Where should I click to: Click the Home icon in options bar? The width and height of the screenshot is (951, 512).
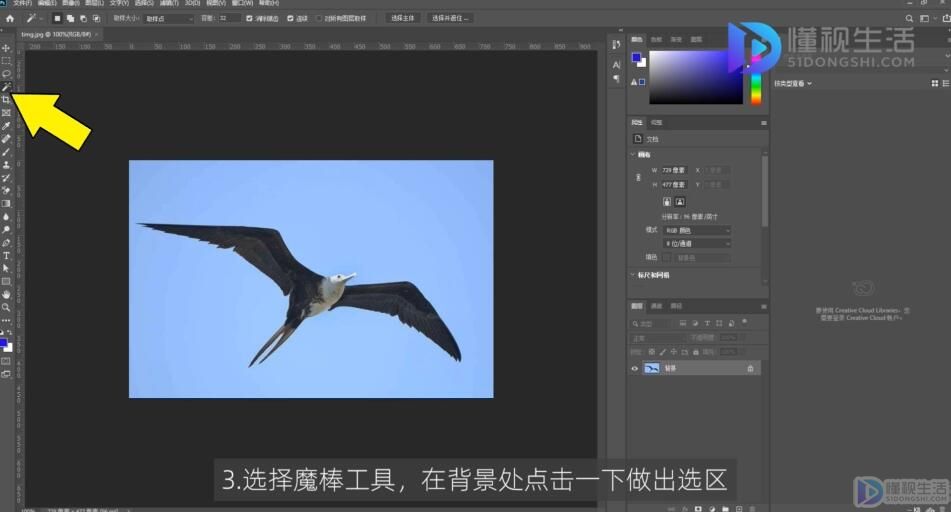10,18
